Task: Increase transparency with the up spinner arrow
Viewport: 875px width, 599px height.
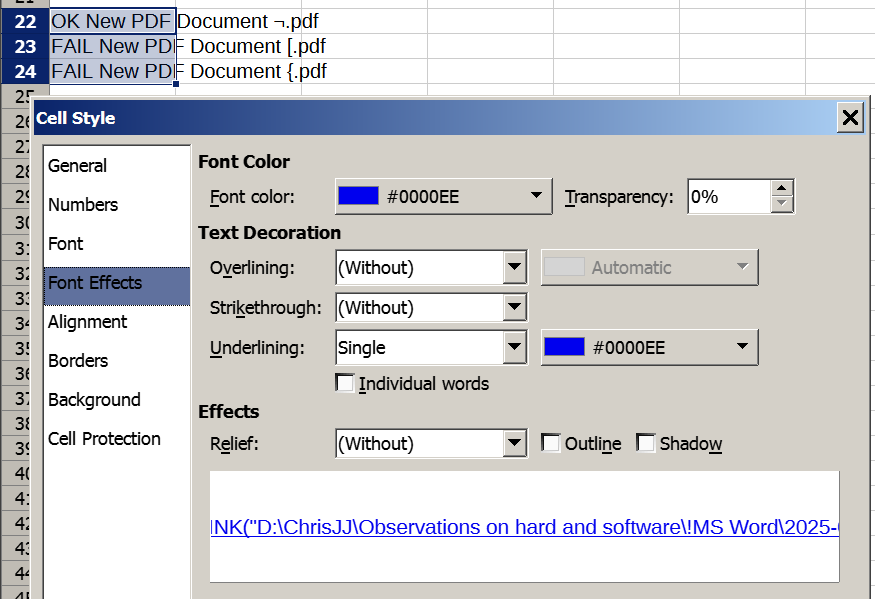Action: point(781,189)
